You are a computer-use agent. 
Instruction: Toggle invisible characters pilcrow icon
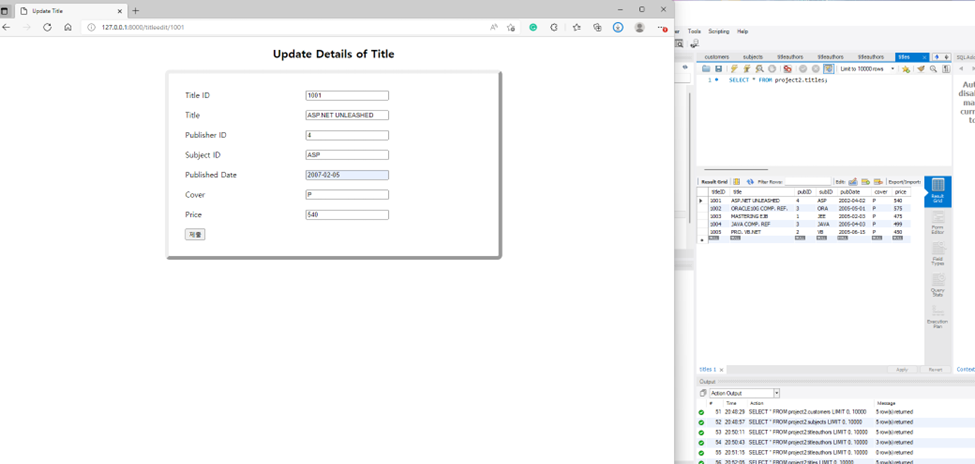click(x=946, y=69)
